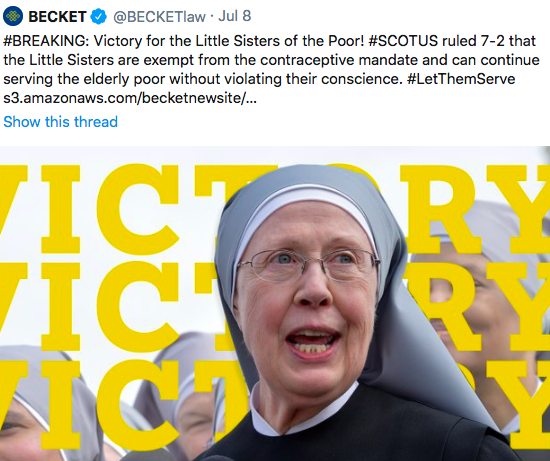The height and width of the screenshot is (461, 550).
Task: Open the Victory image attachment
Action: click(x=275, y=303)
